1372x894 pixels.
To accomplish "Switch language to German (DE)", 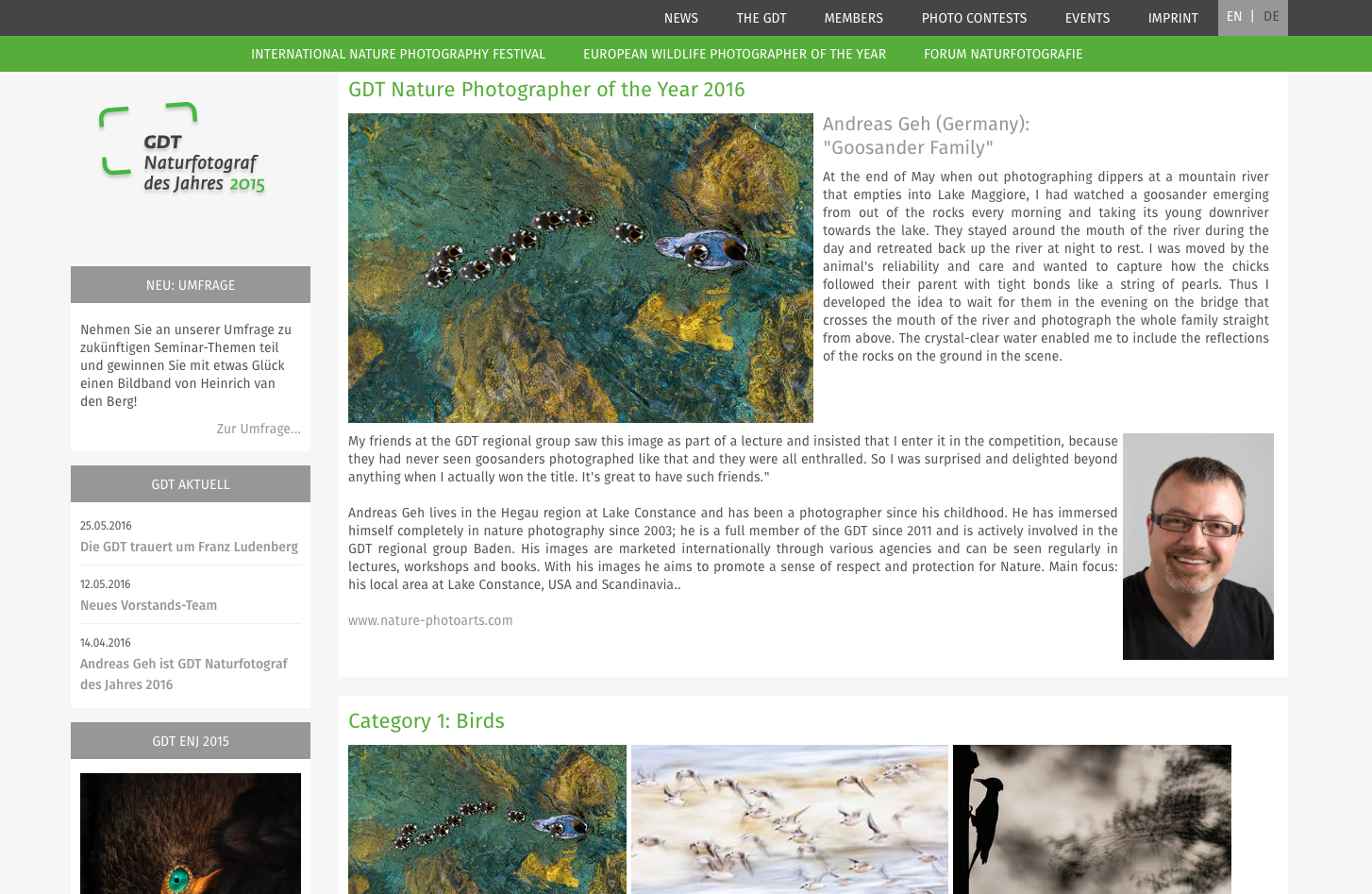I will pyautogui.click(x=1271, y=17).
